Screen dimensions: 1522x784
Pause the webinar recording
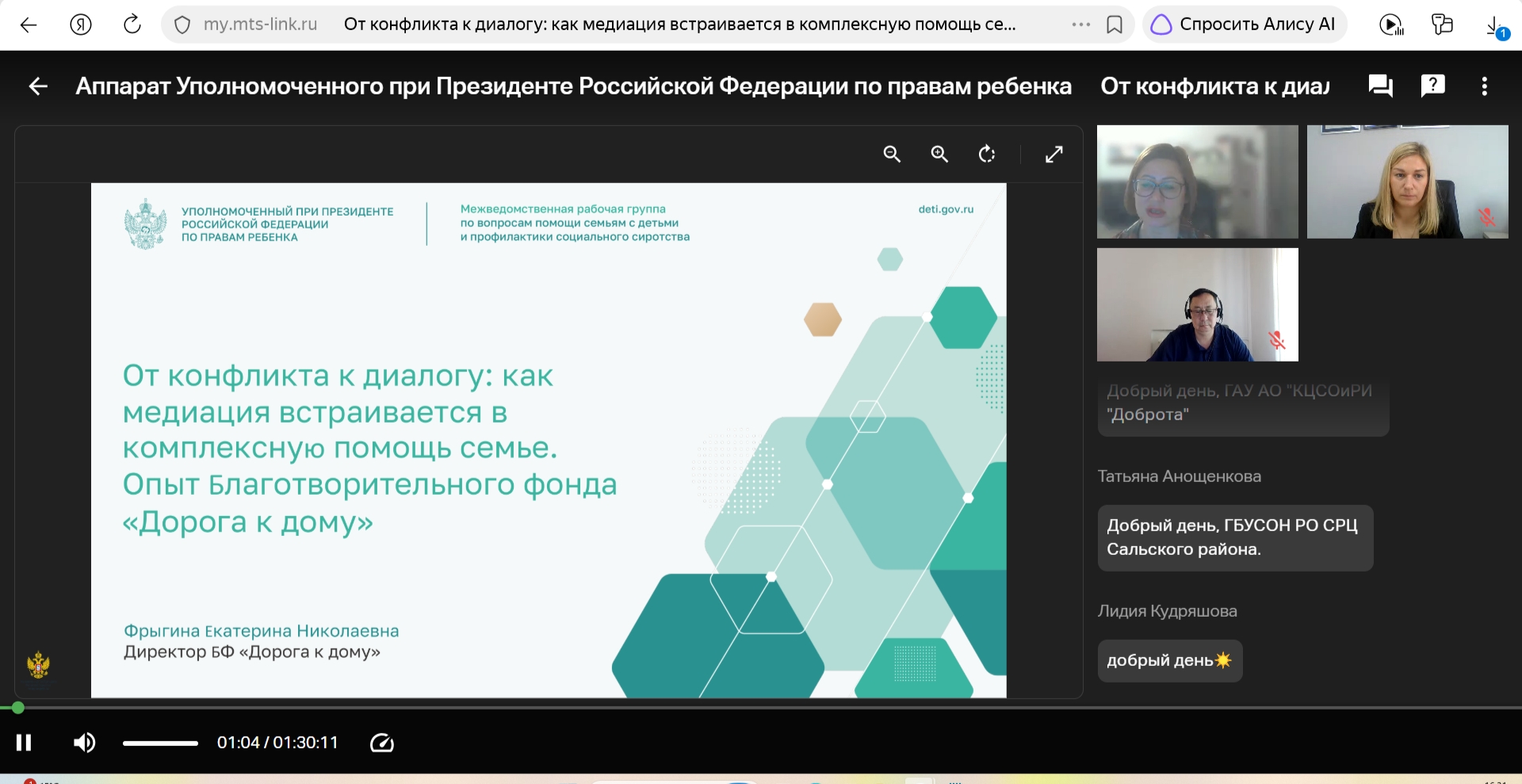[x=24, y=743]
